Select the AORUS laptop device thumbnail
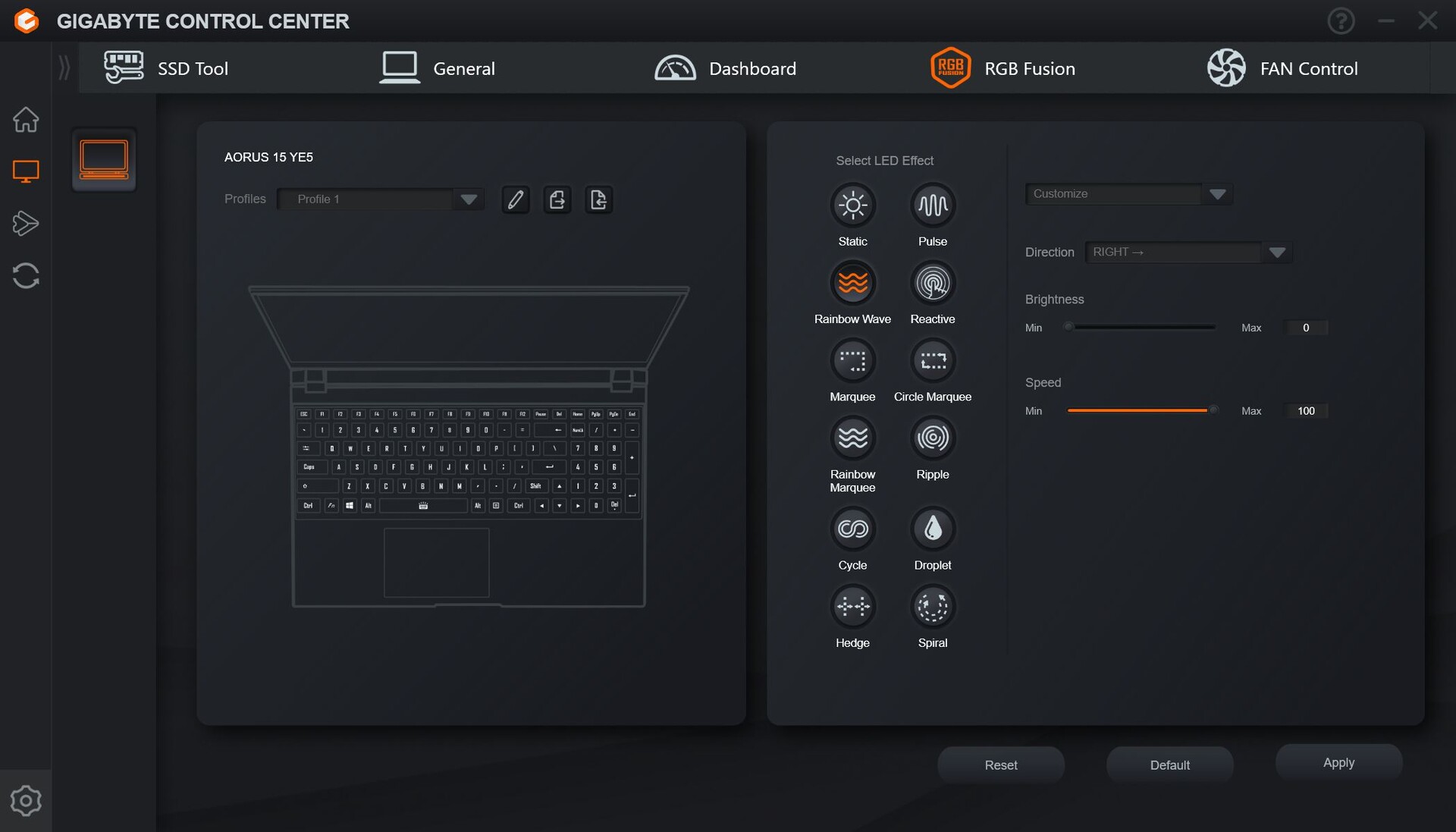 click(104, 160)
